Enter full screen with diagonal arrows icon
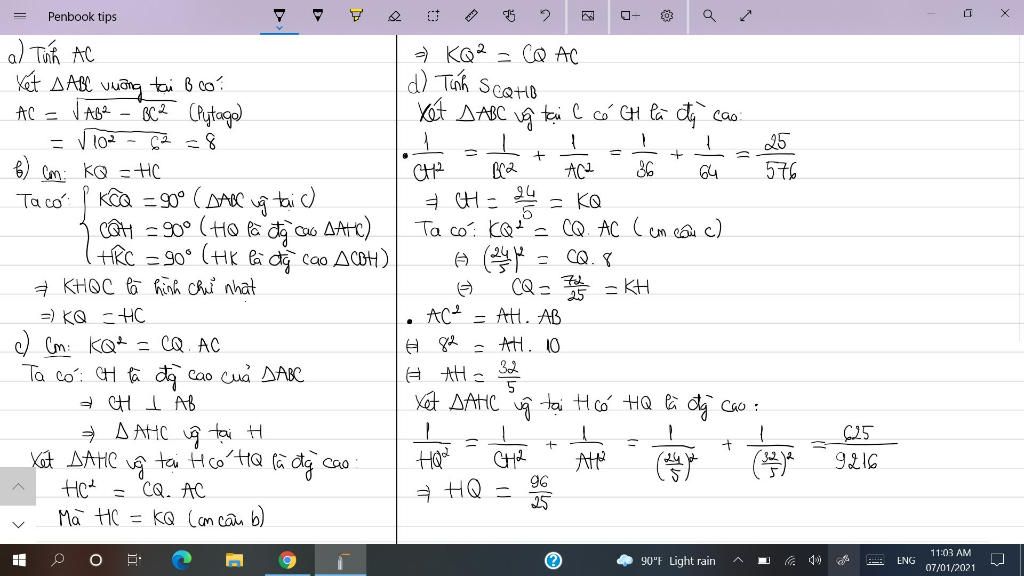Image resolution: width=1024 pixels, height=576 pixels. [x=746, y=16]
